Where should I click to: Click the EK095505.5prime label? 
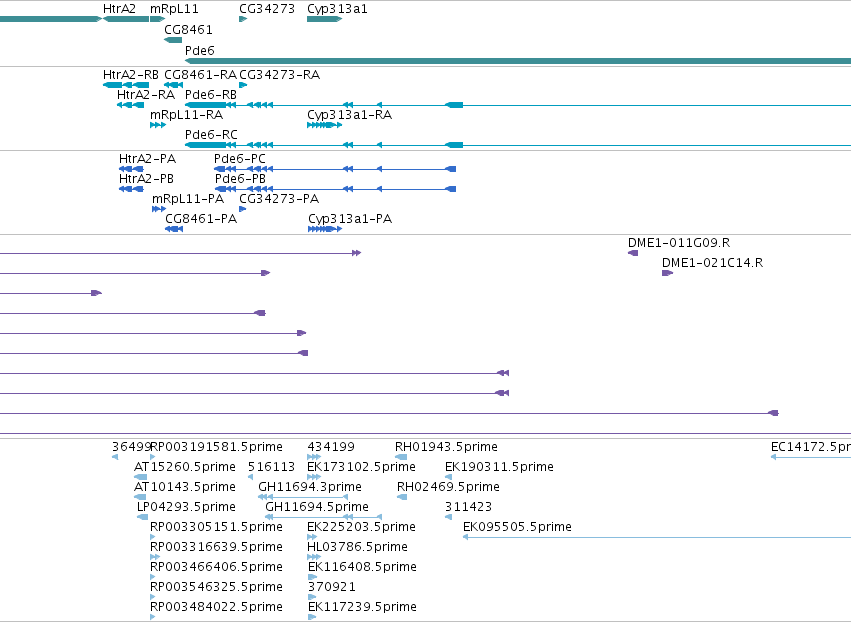click(x=517, y=527)
